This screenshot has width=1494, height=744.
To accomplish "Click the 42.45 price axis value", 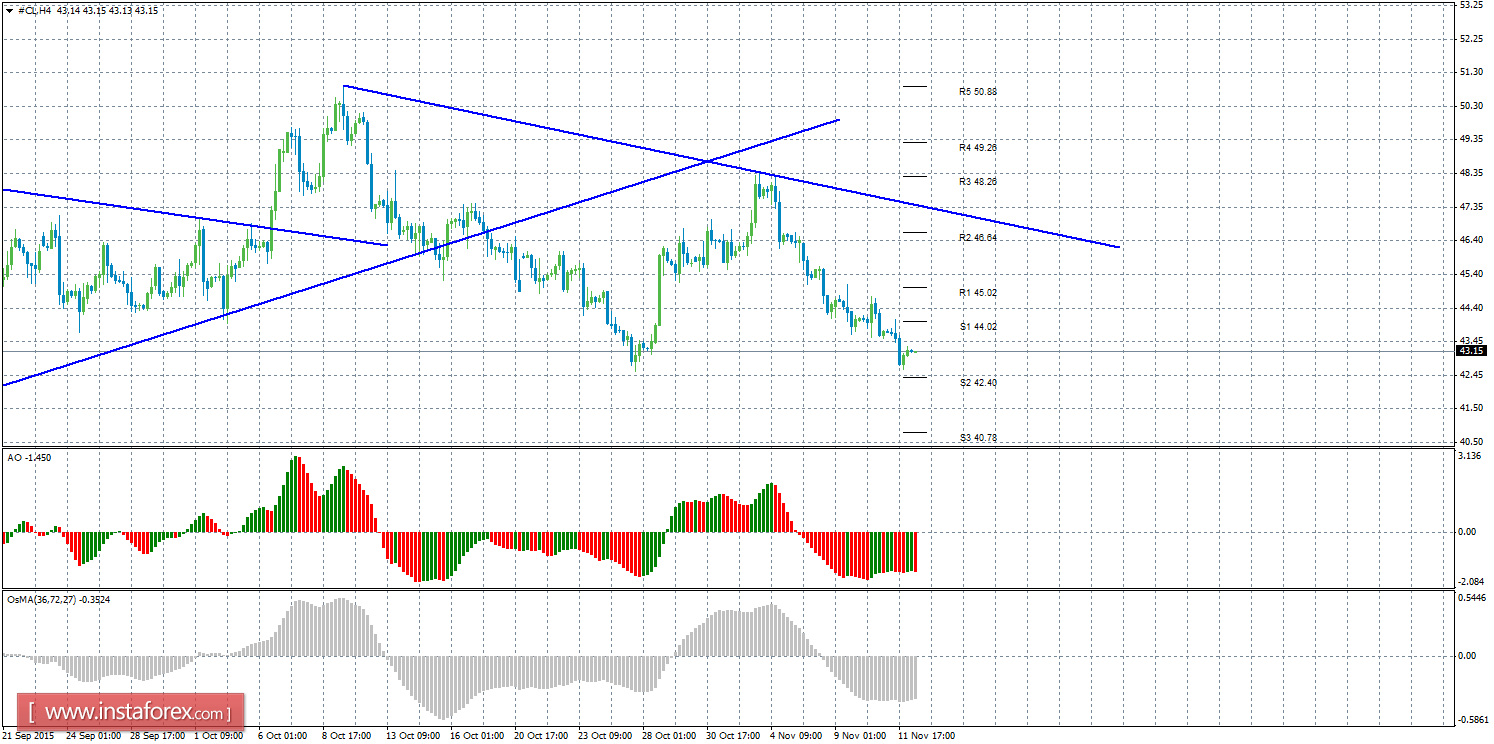I will pos(1470,375).
